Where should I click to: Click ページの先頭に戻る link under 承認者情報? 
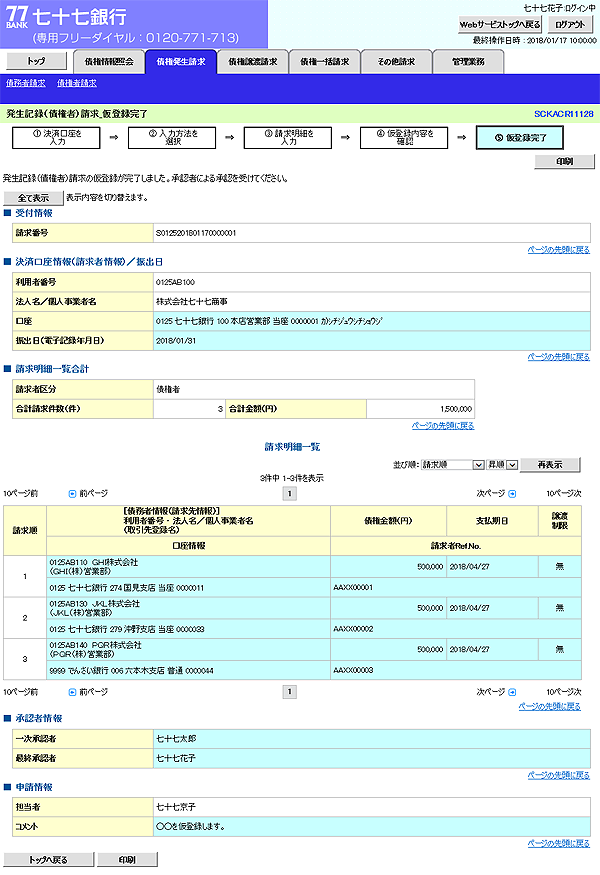pos(559,775)
